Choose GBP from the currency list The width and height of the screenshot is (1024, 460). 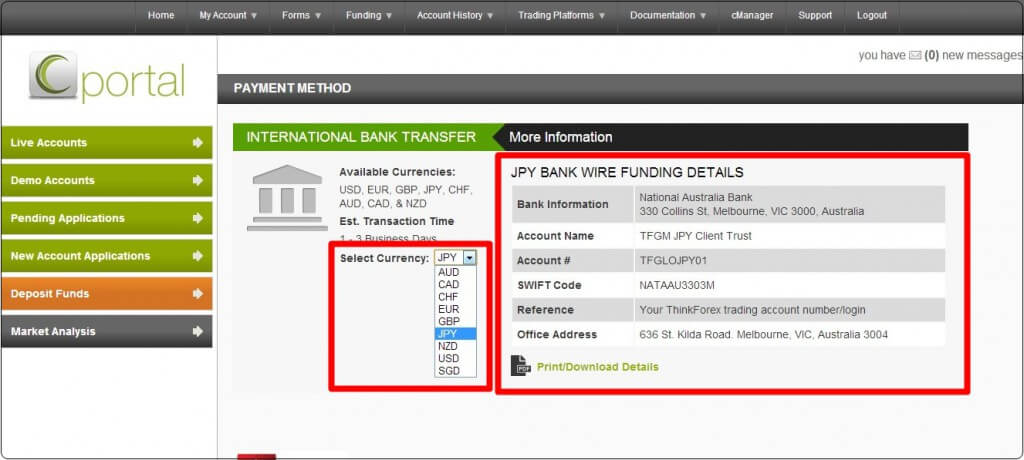[456, 321]
